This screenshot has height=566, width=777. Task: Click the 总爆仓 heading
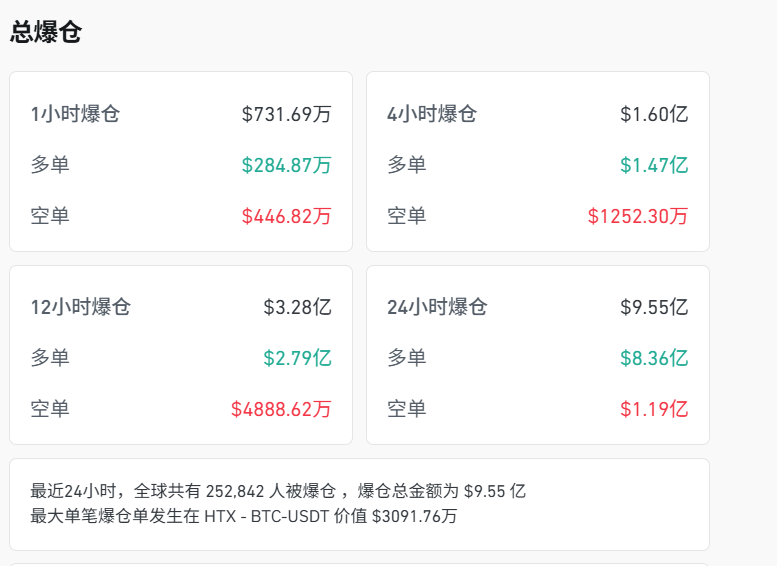(46, 32)
